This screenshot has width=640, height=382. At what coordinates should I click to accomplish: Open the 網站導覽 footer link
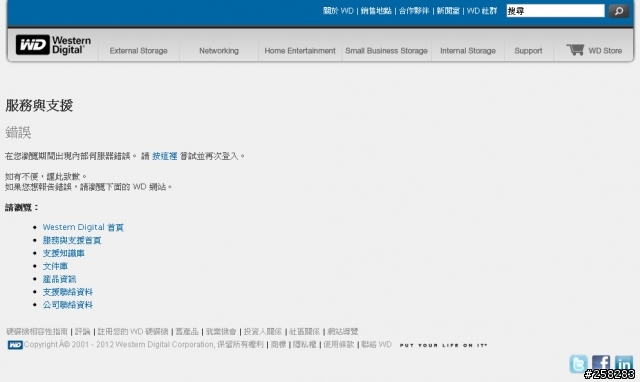342,331
